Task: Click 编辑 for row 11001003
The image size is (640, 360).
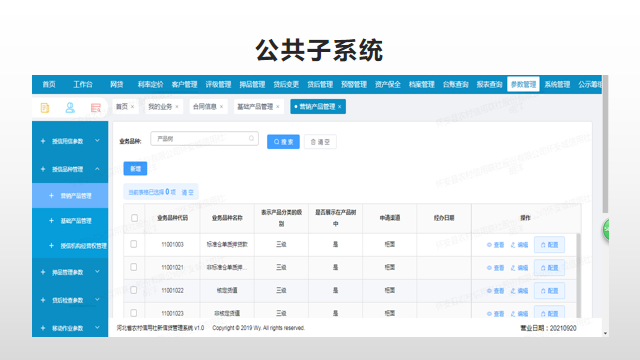Action: pos(520,245)
